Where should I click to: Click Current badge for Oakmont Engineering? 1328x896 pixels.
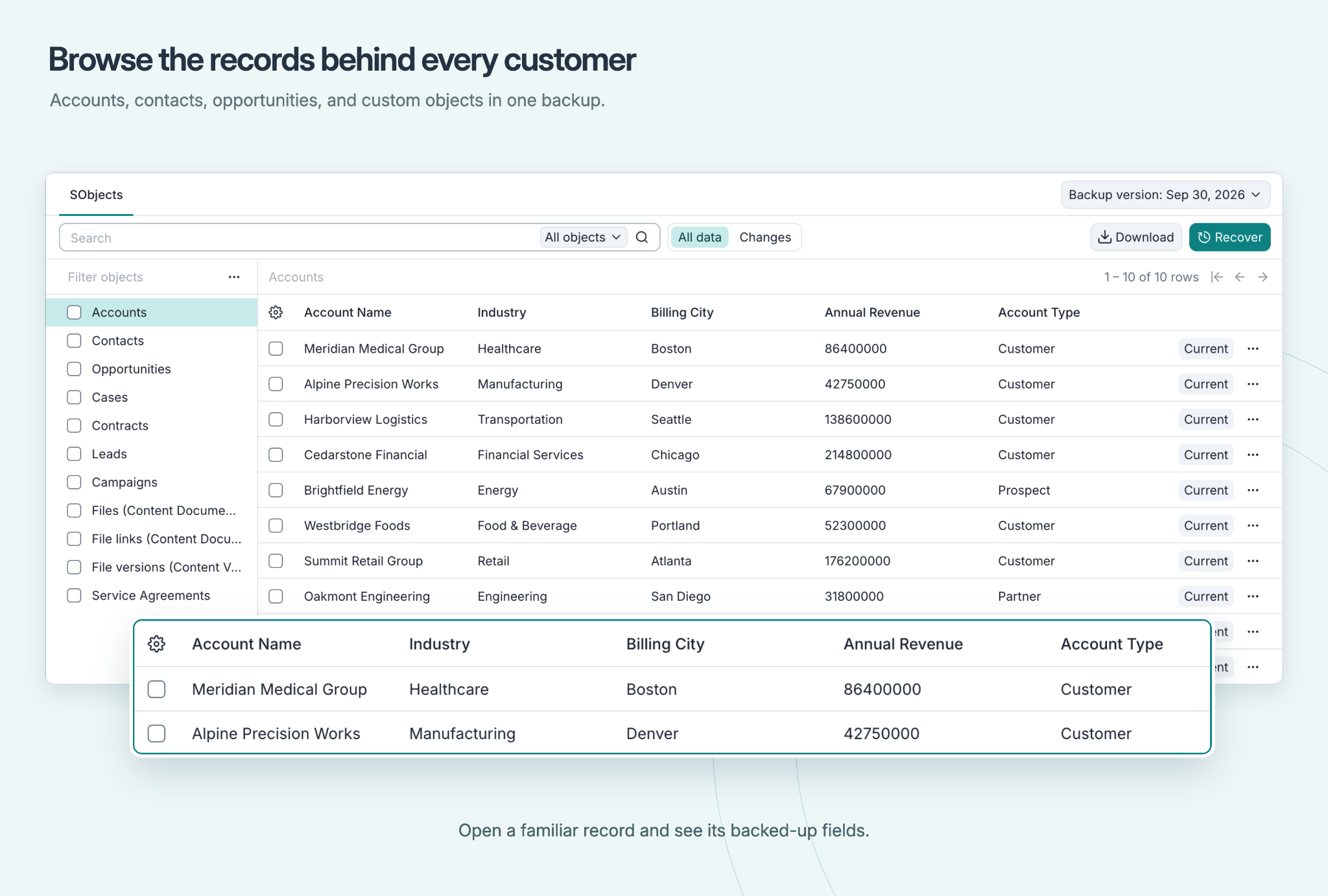pyautogui.click(x=1206, y=596)
